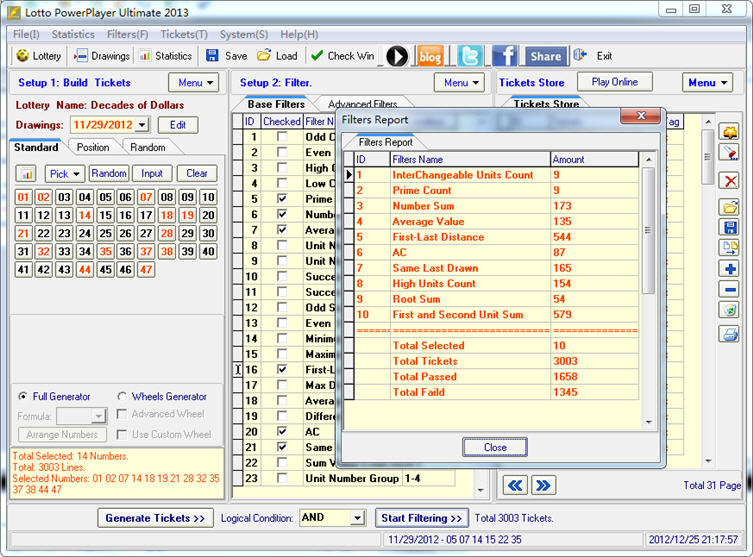Switch to Advanced Filters tab

click(x=363, y=104)
